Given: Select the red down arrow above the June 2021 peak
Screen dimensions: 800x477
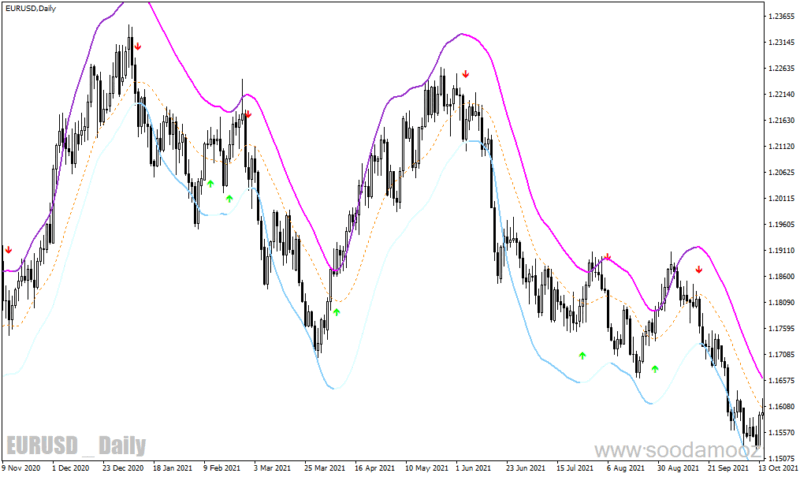Looking at the screenshot, I should (465, 74).
